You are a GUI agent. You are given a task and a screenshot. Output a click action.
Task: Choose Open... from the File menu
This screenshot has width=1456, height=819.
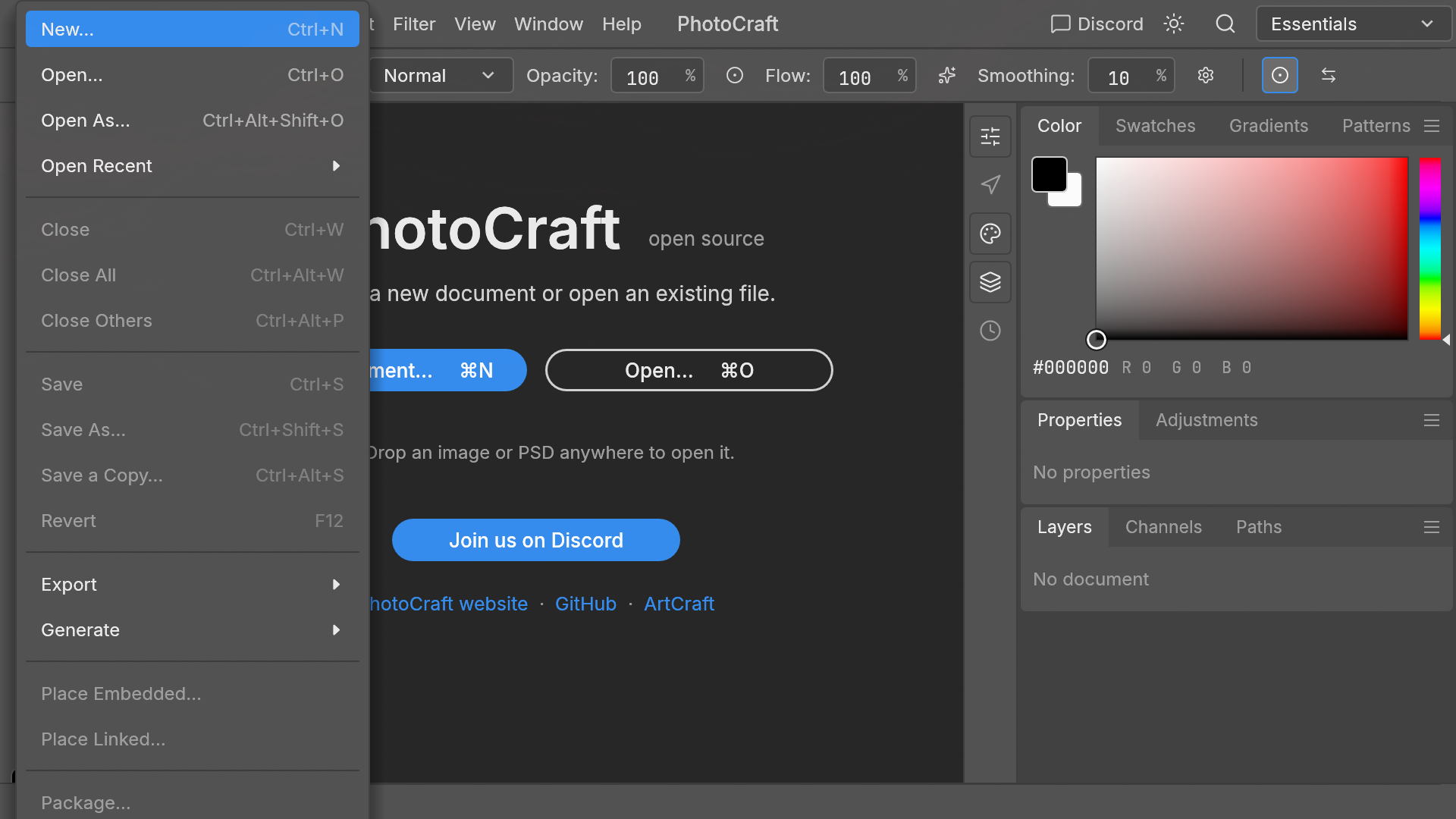(x=193, y=75)
